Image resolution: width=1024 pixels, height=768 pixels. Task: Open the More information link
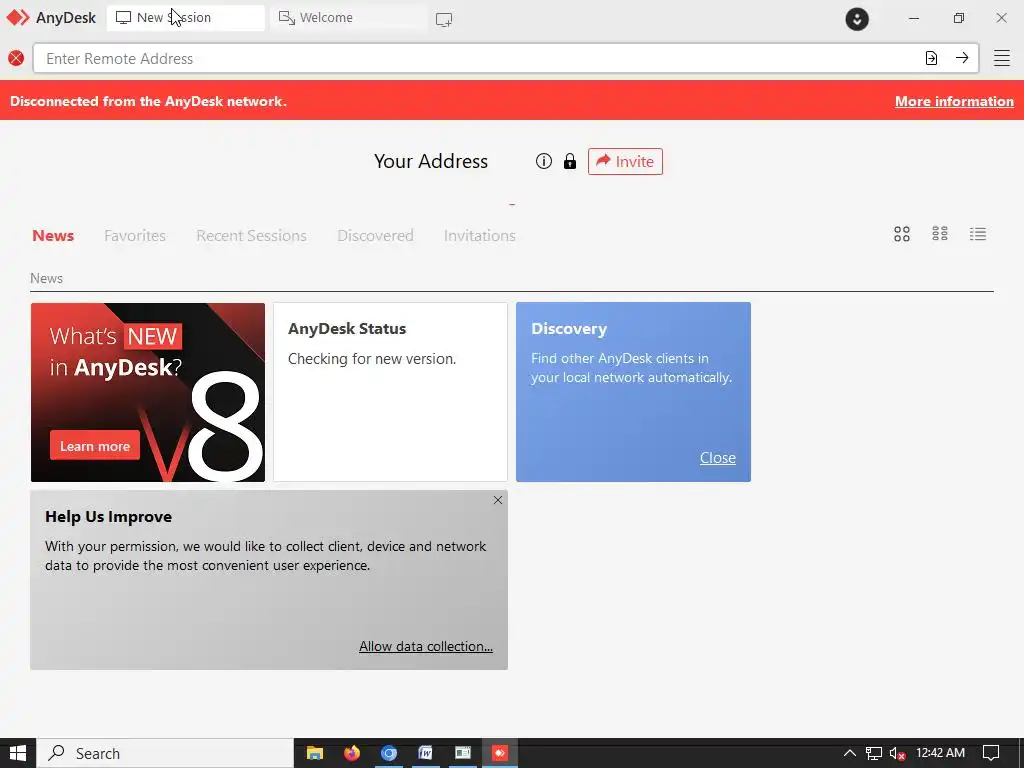click(x=954, y=101)
